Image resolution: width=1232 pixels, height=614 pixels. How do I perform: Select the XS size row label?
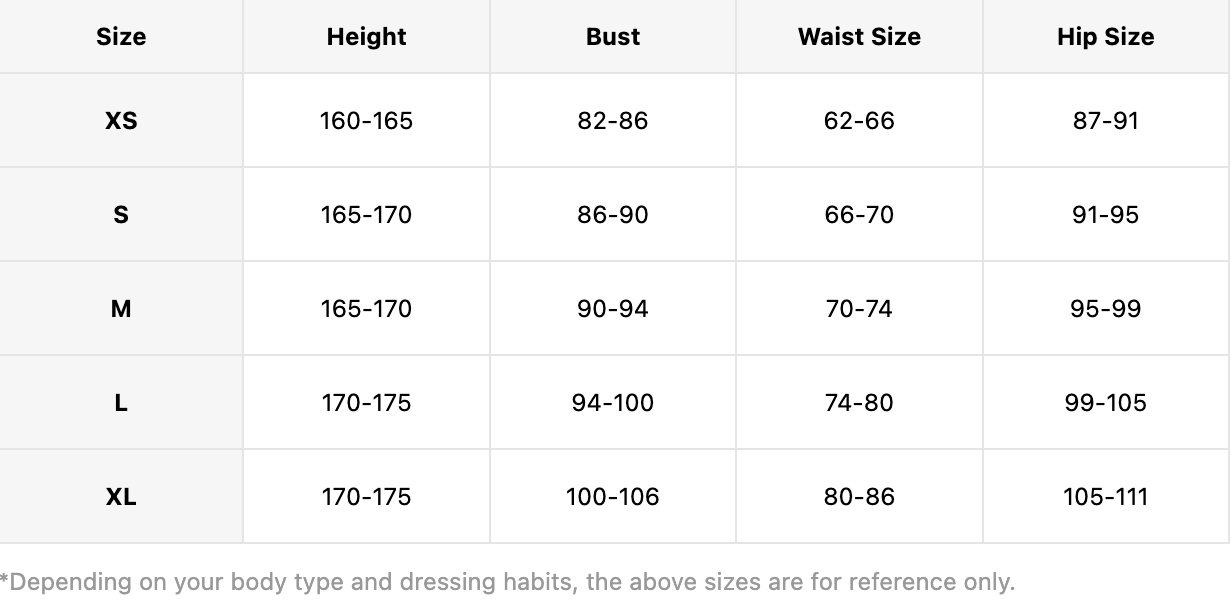(x=121, y=121)
